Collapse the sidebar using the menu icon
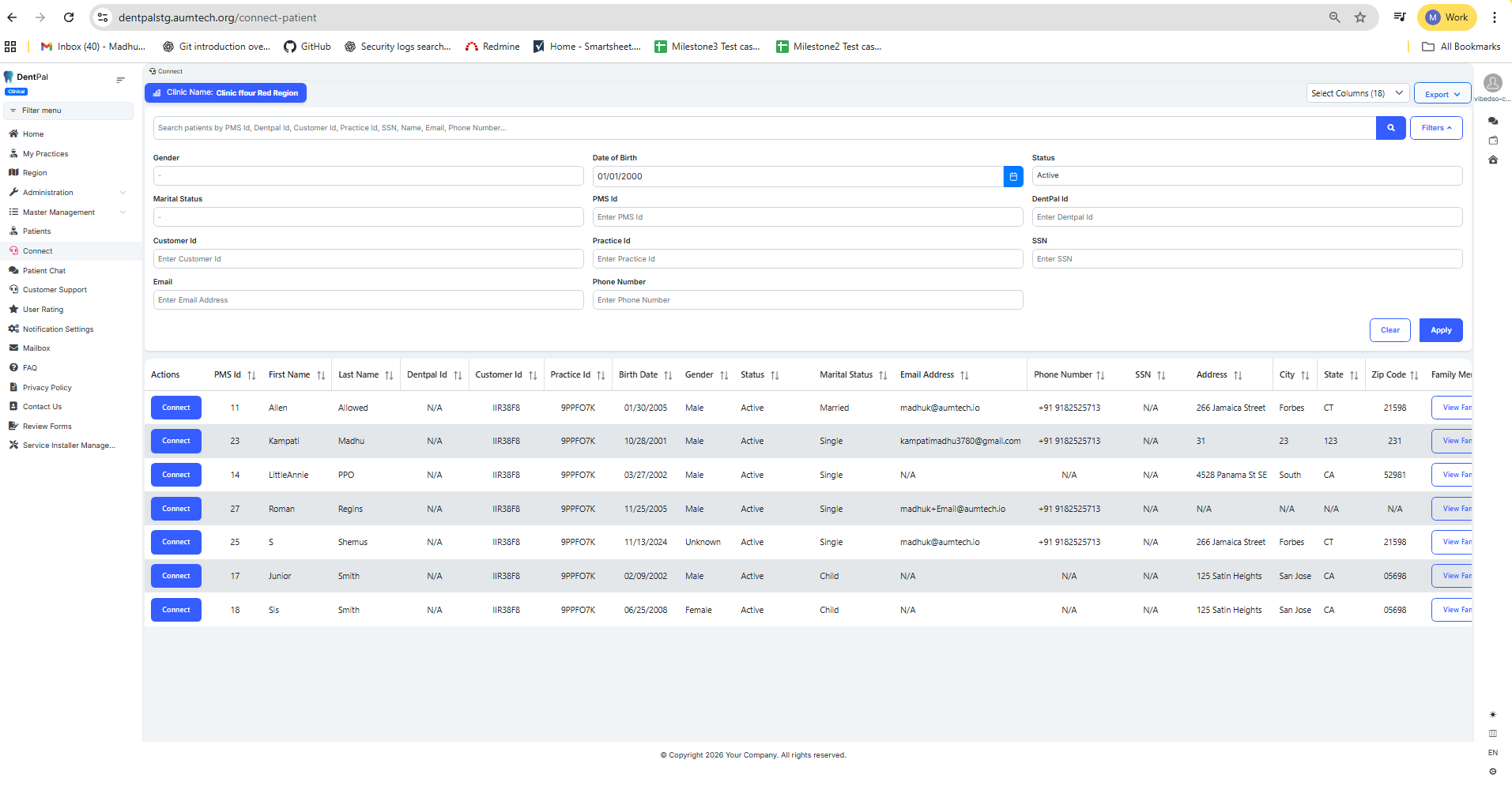The image size is (1512, 786). 121,80
